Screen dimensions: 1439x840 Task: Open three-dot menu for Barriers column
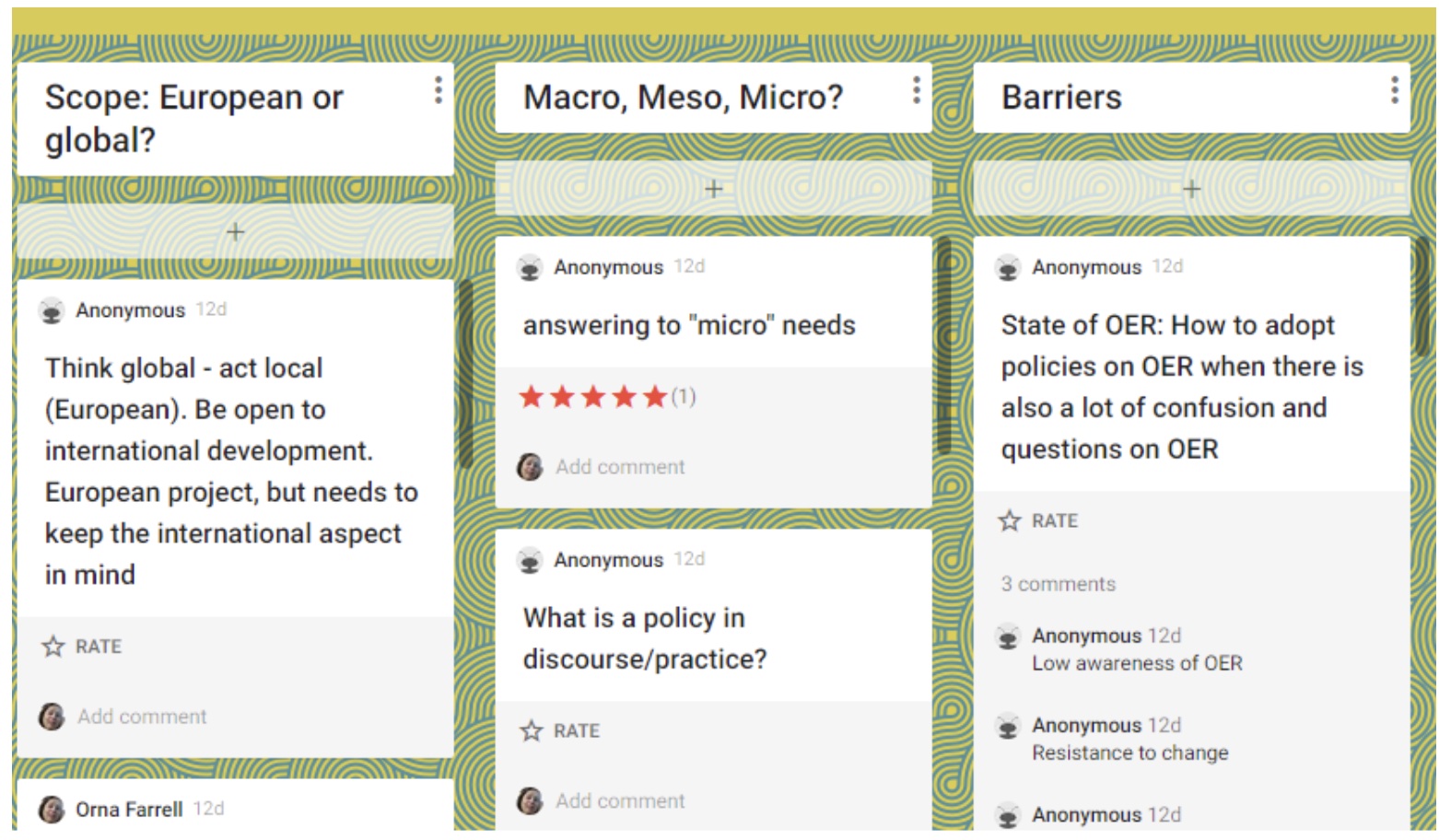1394,89
